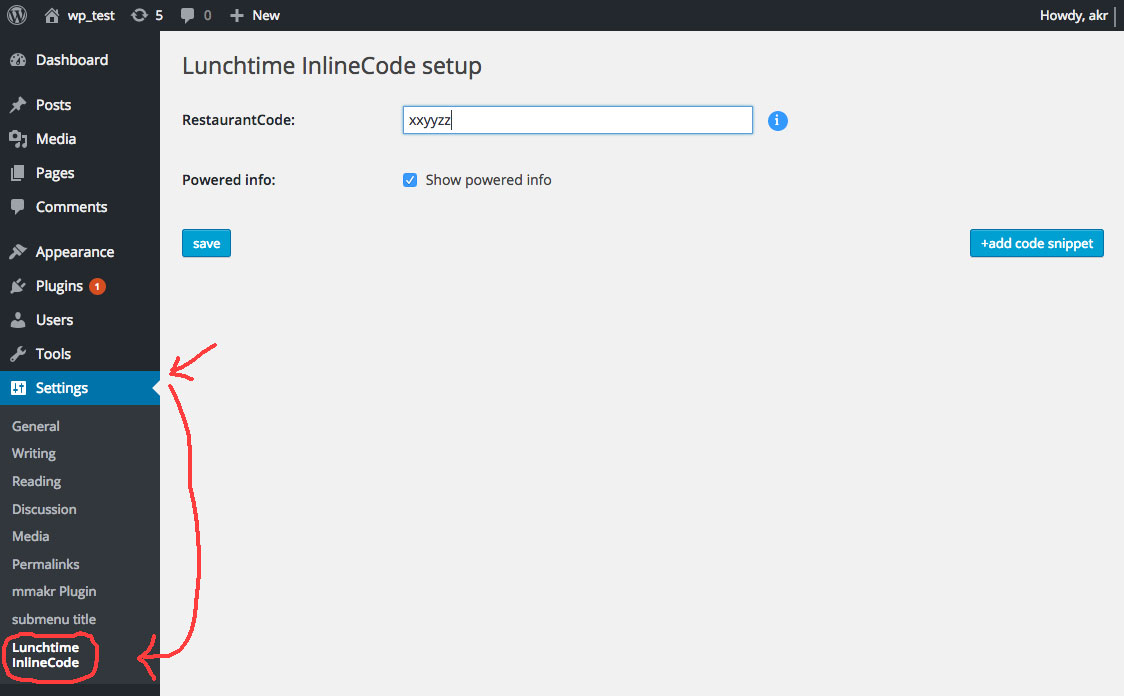Open the Appearance menu
1124x696 pixels.
point(75,252)
